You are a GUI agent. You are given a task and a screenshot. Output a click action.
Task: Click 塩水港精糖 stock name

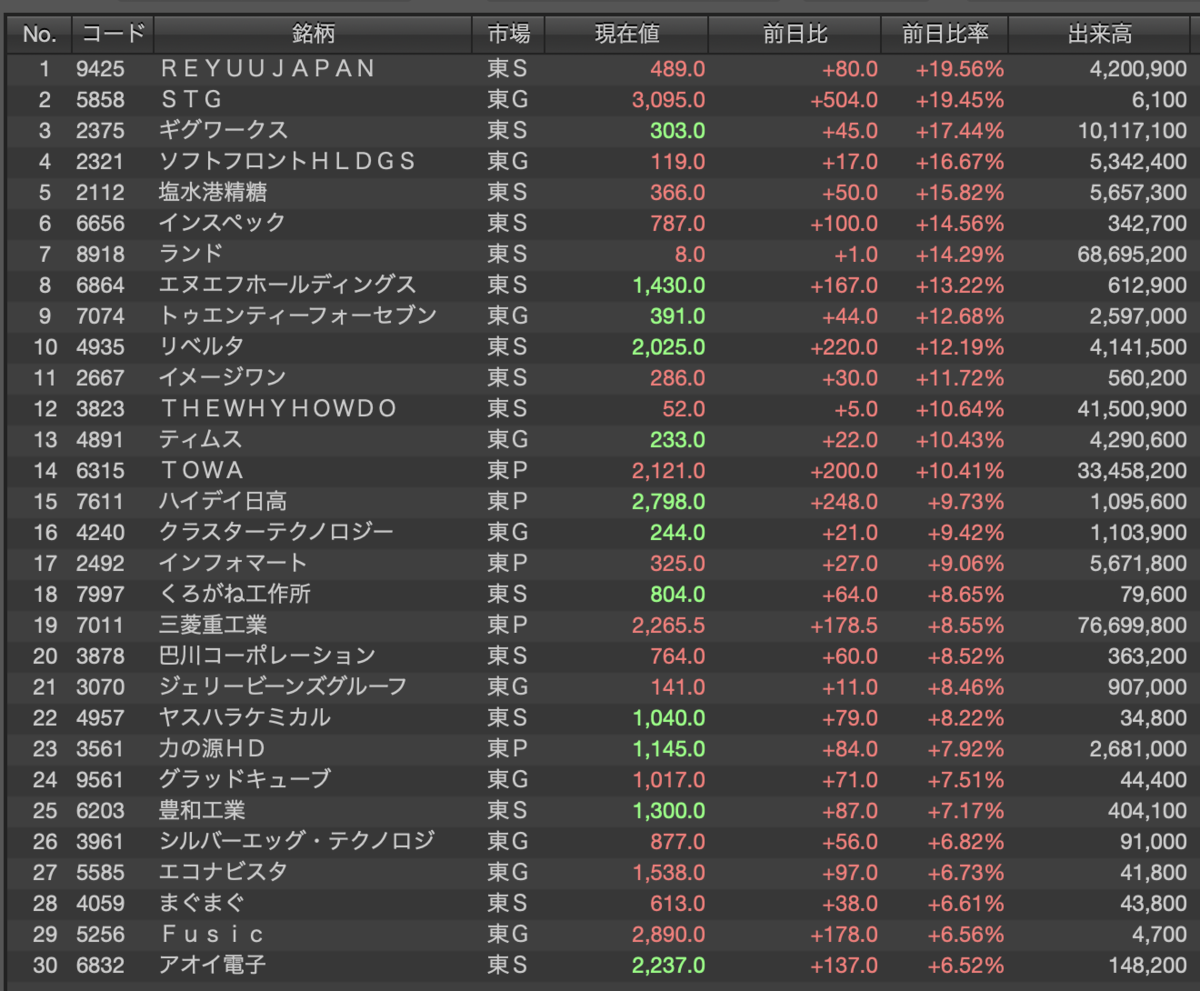(x=213, y=192)
